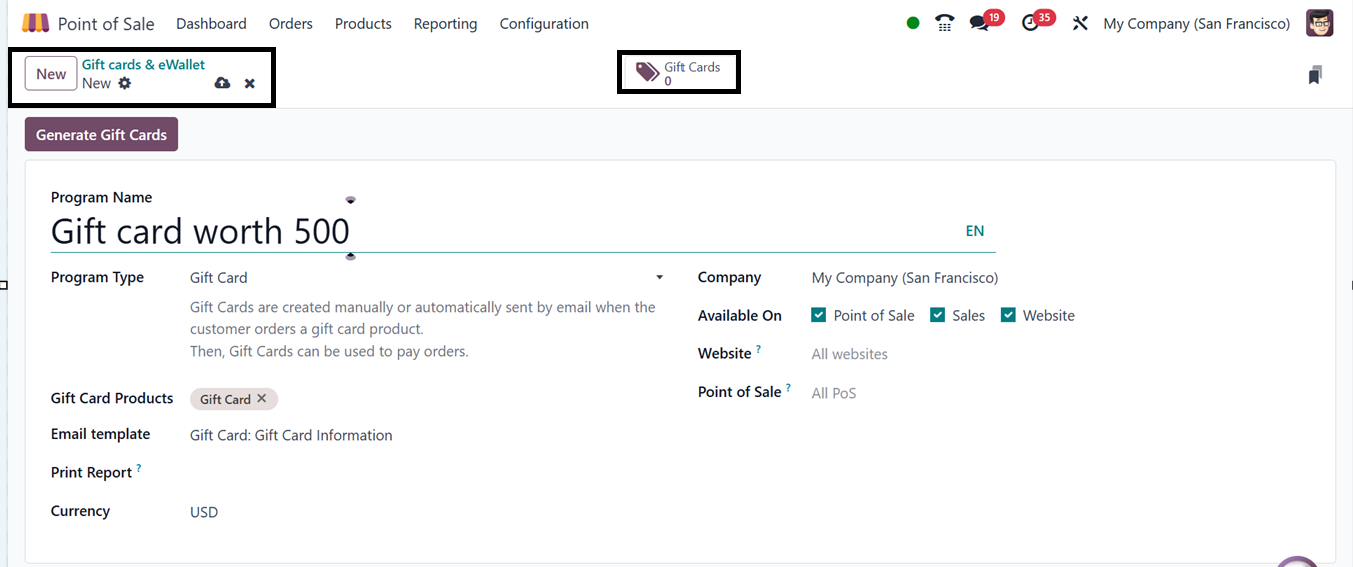Click the Point of Sale app logo icon
1353x567 pixels.
[35, 23]
